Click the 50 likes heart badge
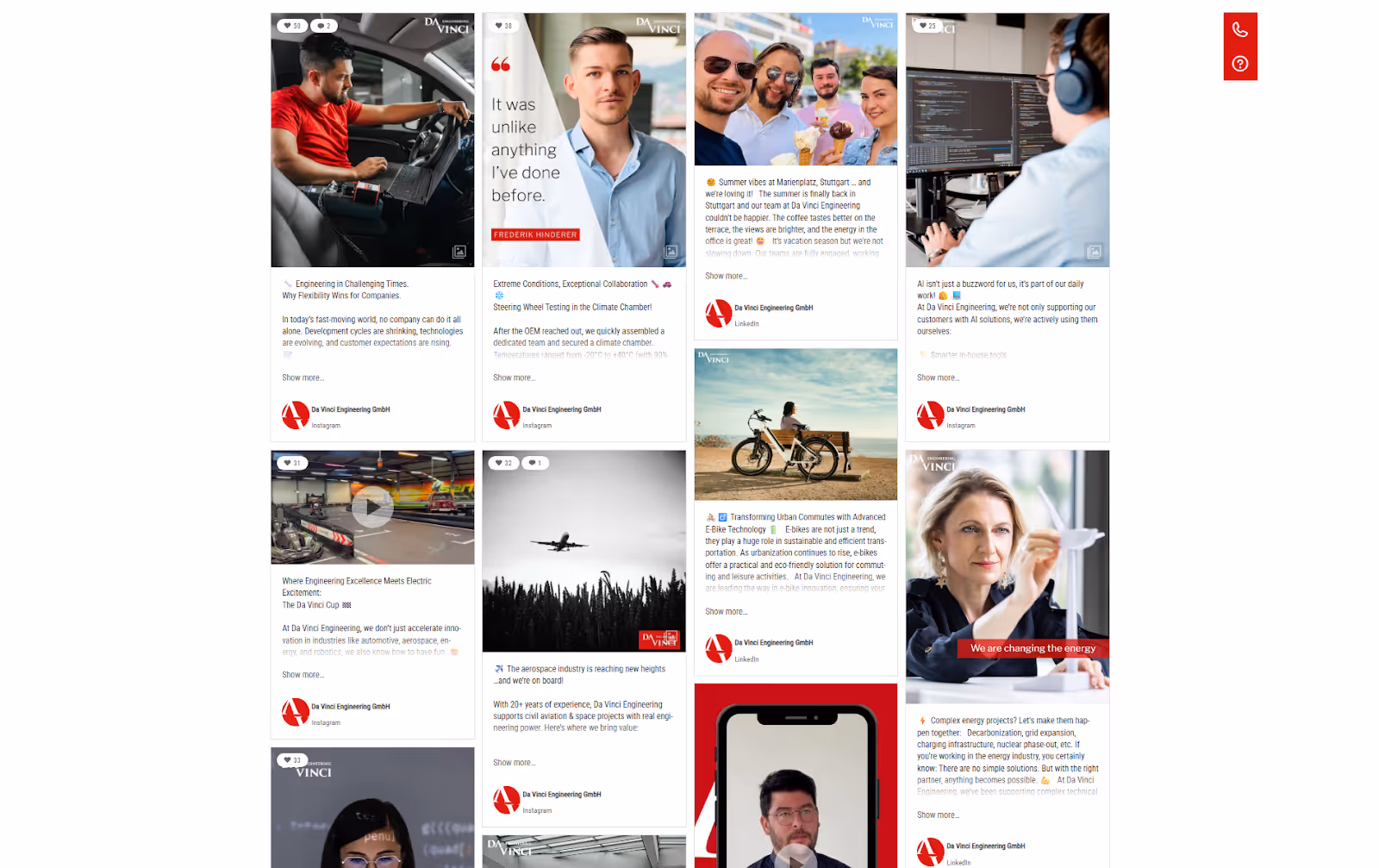The width and height of the screenshot is (1379, 868). pos(292,26)
